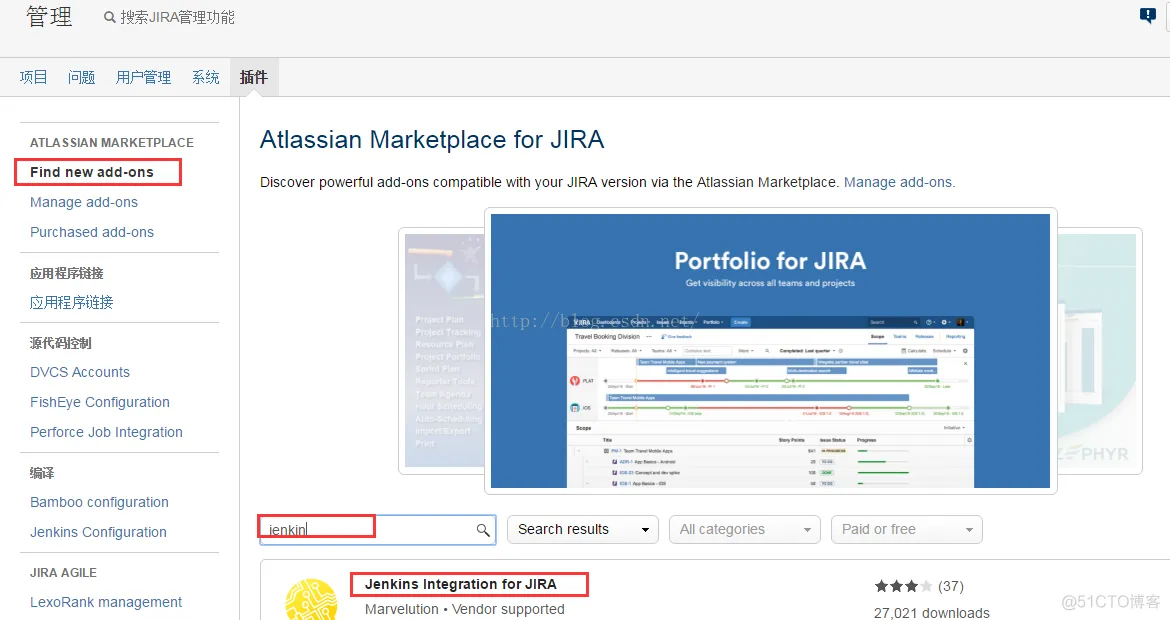Show the previous carousel slide on left

[441, 351]
